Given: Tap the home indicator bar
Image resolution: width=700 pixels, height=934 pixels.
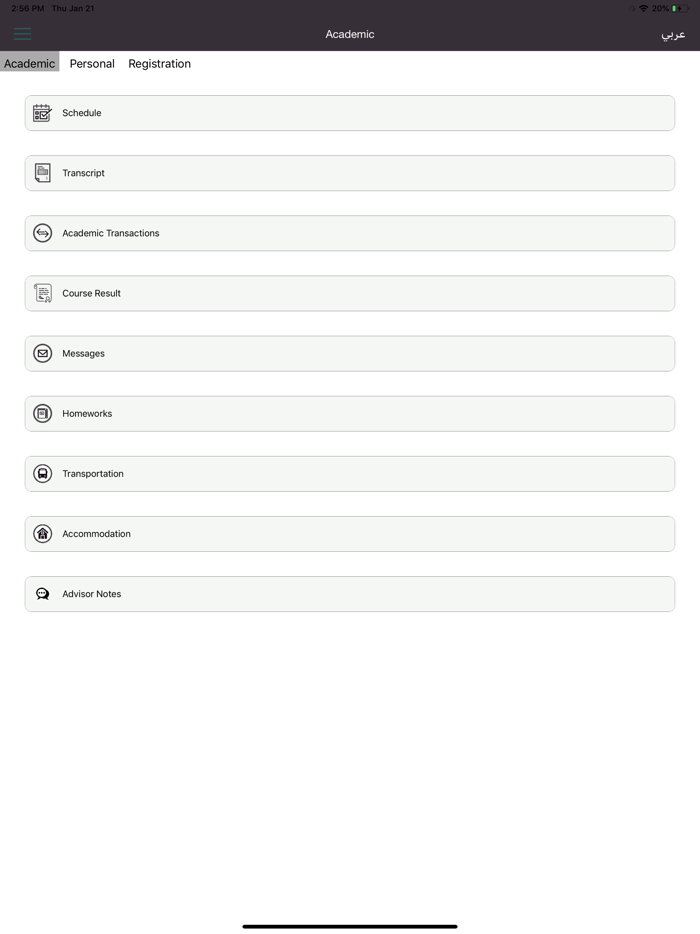Looking at the screenshot, I should [x=350, y=926].
